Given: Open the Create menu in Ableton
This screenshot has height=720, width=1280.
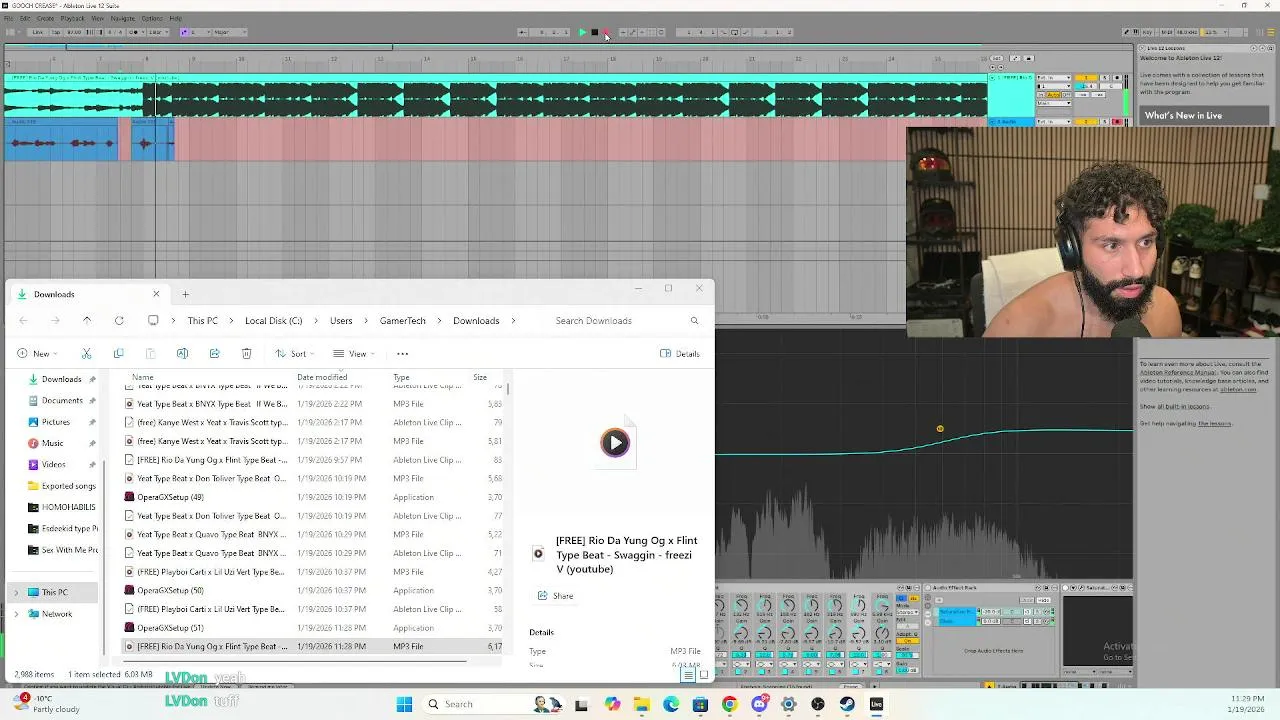Looking at the screenshot, I should (x=45, y=18).
